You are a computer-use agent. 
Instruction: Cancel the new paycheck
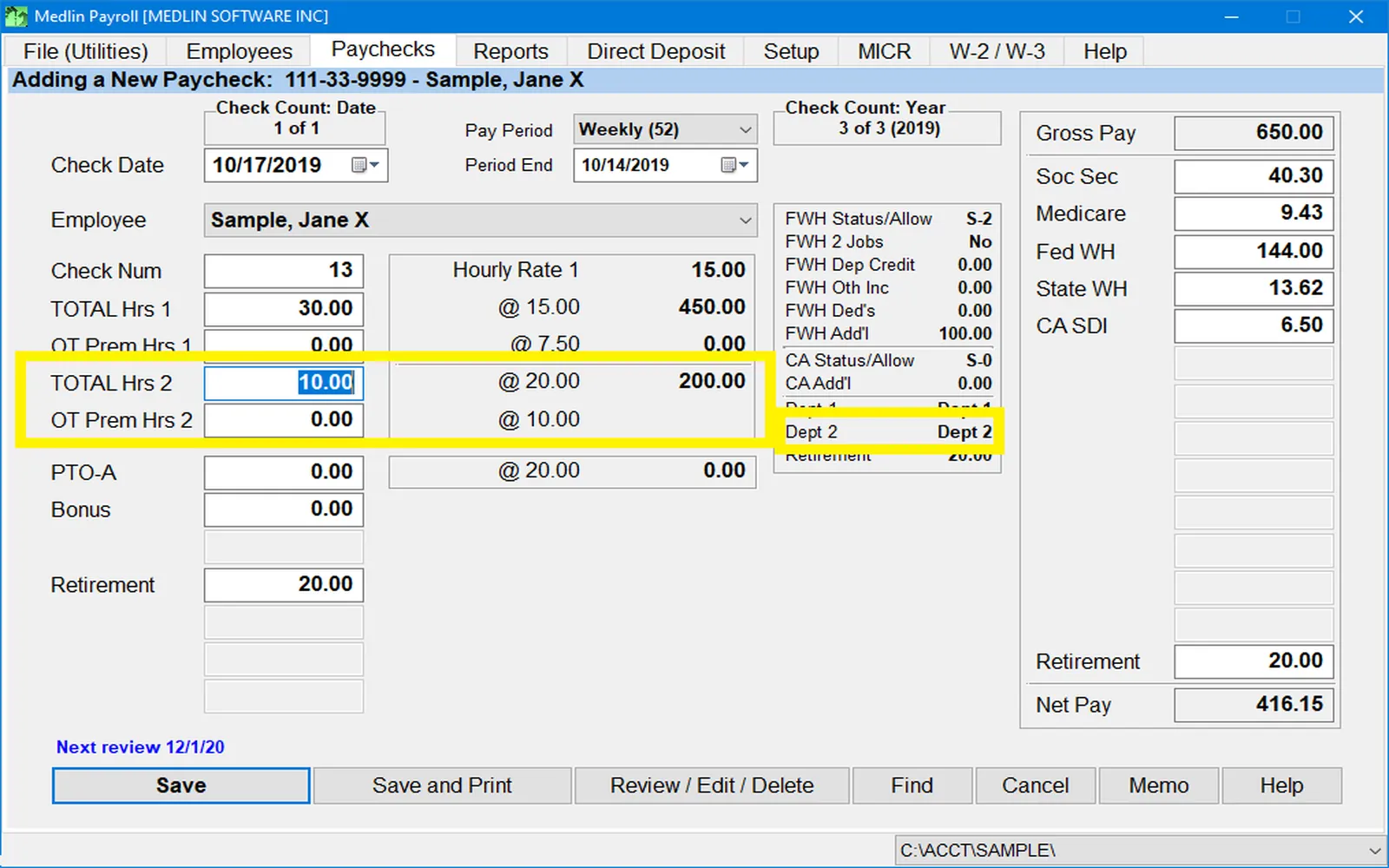[x=1036, y=786]
